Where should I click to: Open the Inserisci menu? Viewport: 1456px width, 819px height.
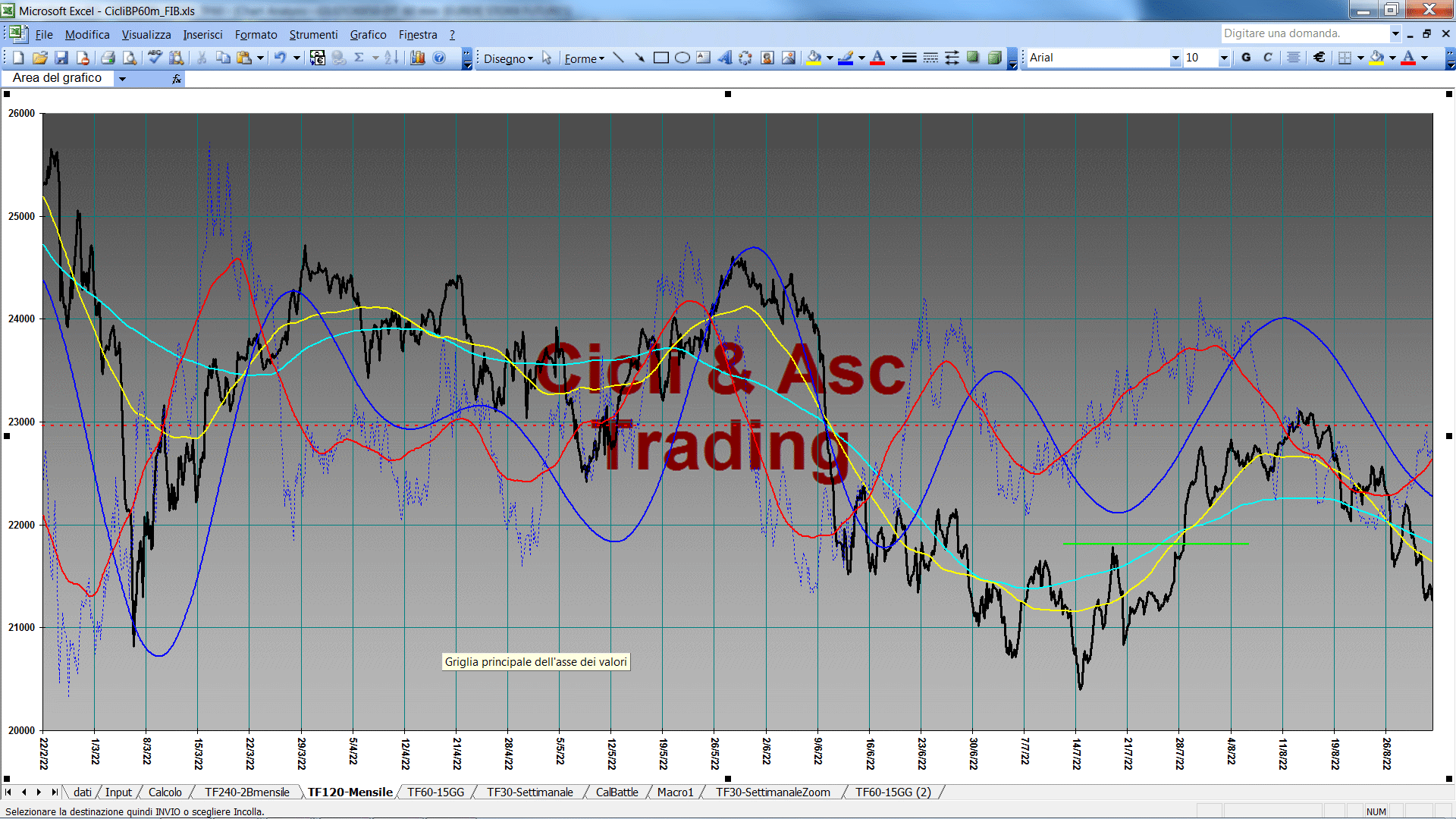202,35
